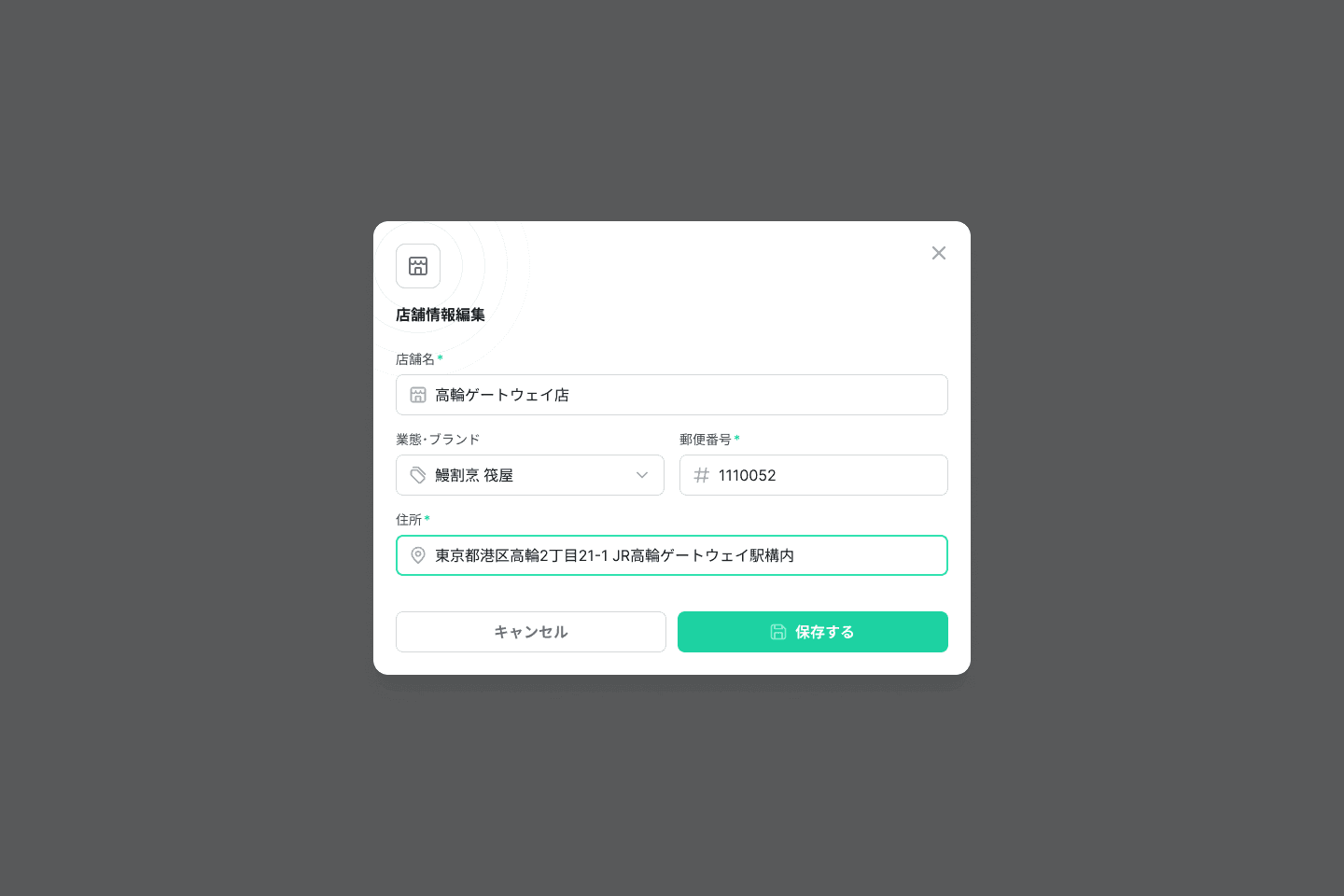Open the 業態・ブランド dropdown showing 鰻割烹 筏屋
The image size is (1344, 896).
(530, 475)
